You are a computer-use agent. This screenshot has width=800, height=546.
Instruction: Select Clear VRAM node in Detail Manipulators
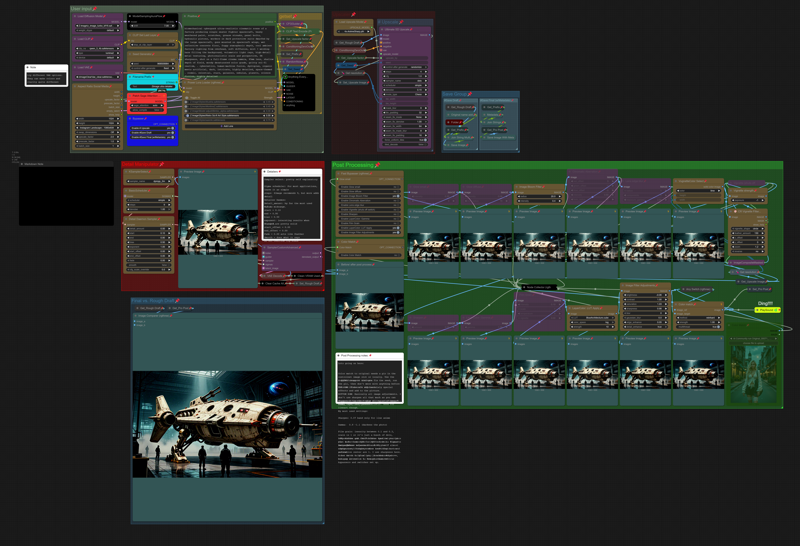coord(308,276)
